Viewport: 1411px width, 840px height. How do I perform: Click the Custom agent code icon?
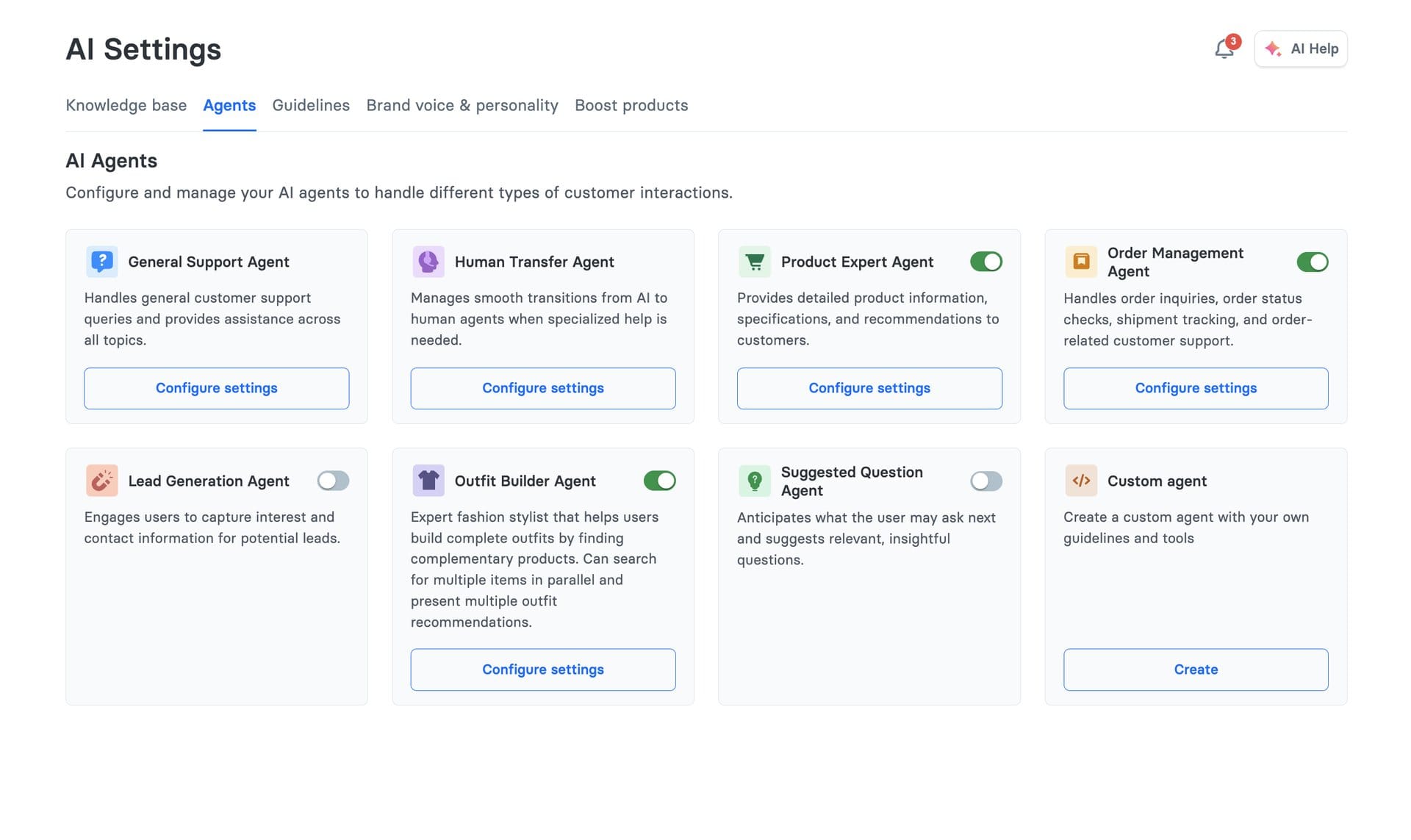[x=1081, y=481]
